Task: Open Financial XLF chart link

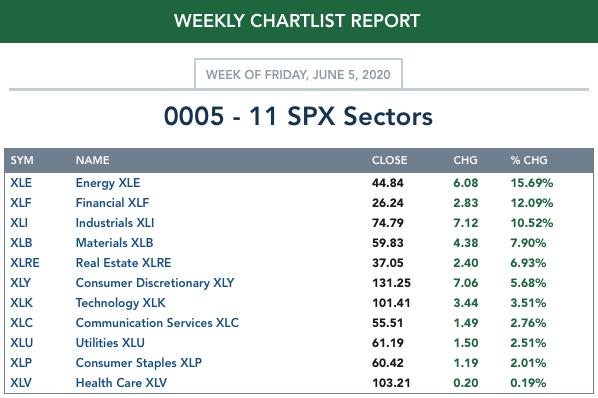Action: coord(113,203)
